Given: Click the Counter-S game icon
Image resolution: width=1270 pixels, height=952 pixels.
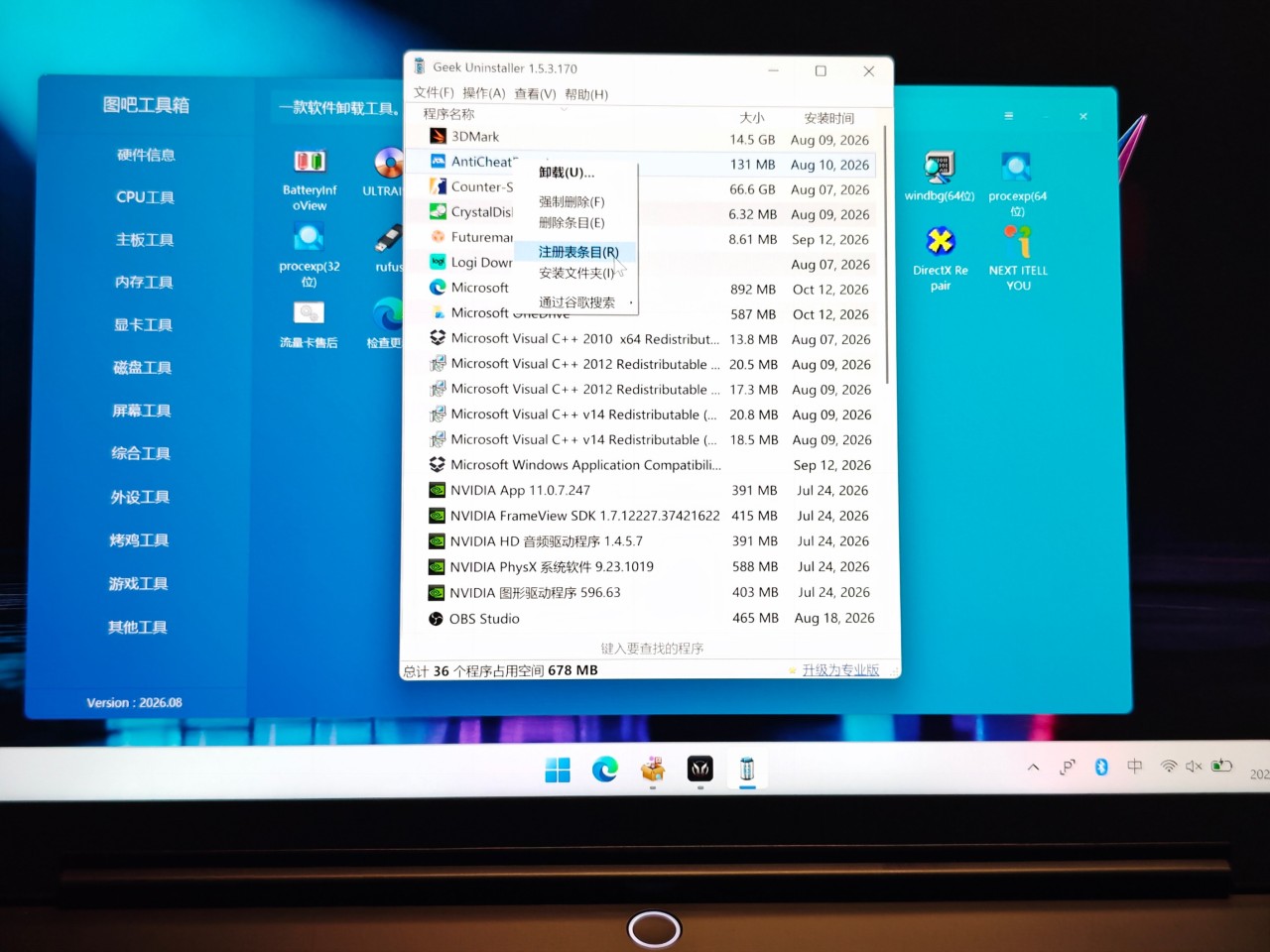Looking at the screenshot, I should [438, 186].
